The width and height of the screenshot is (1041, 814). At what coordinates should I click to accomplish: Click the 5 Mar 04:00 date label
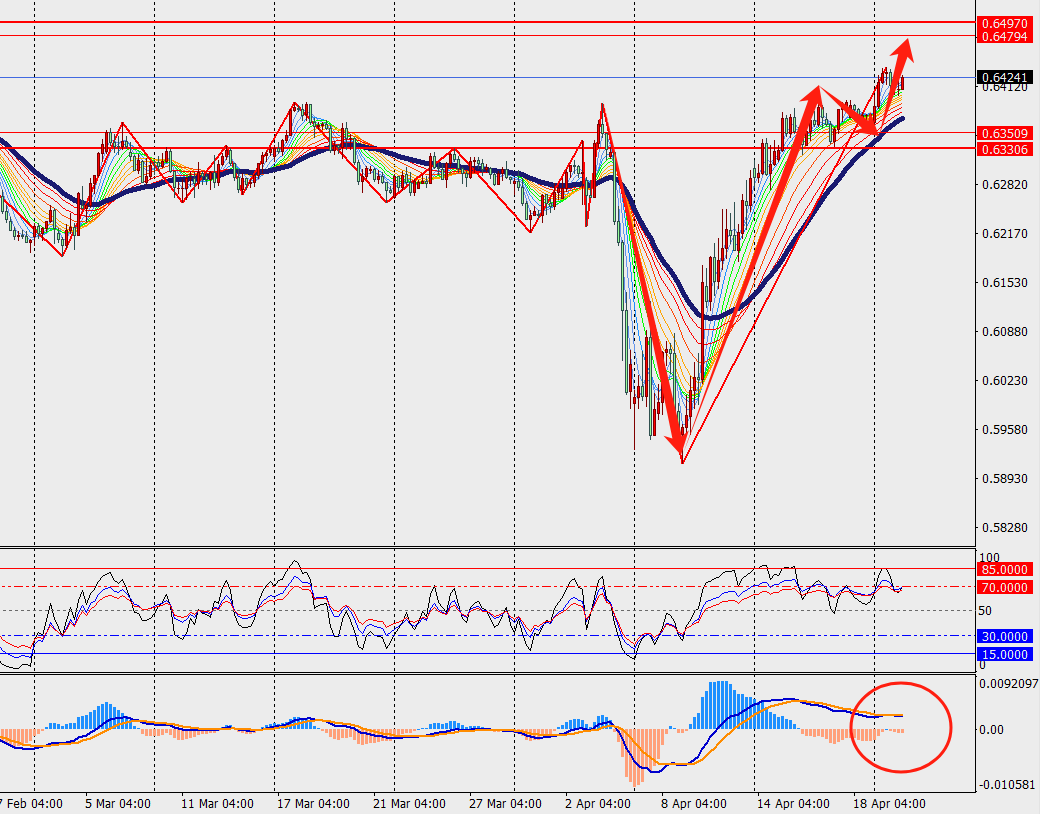[x=118, y=803]
